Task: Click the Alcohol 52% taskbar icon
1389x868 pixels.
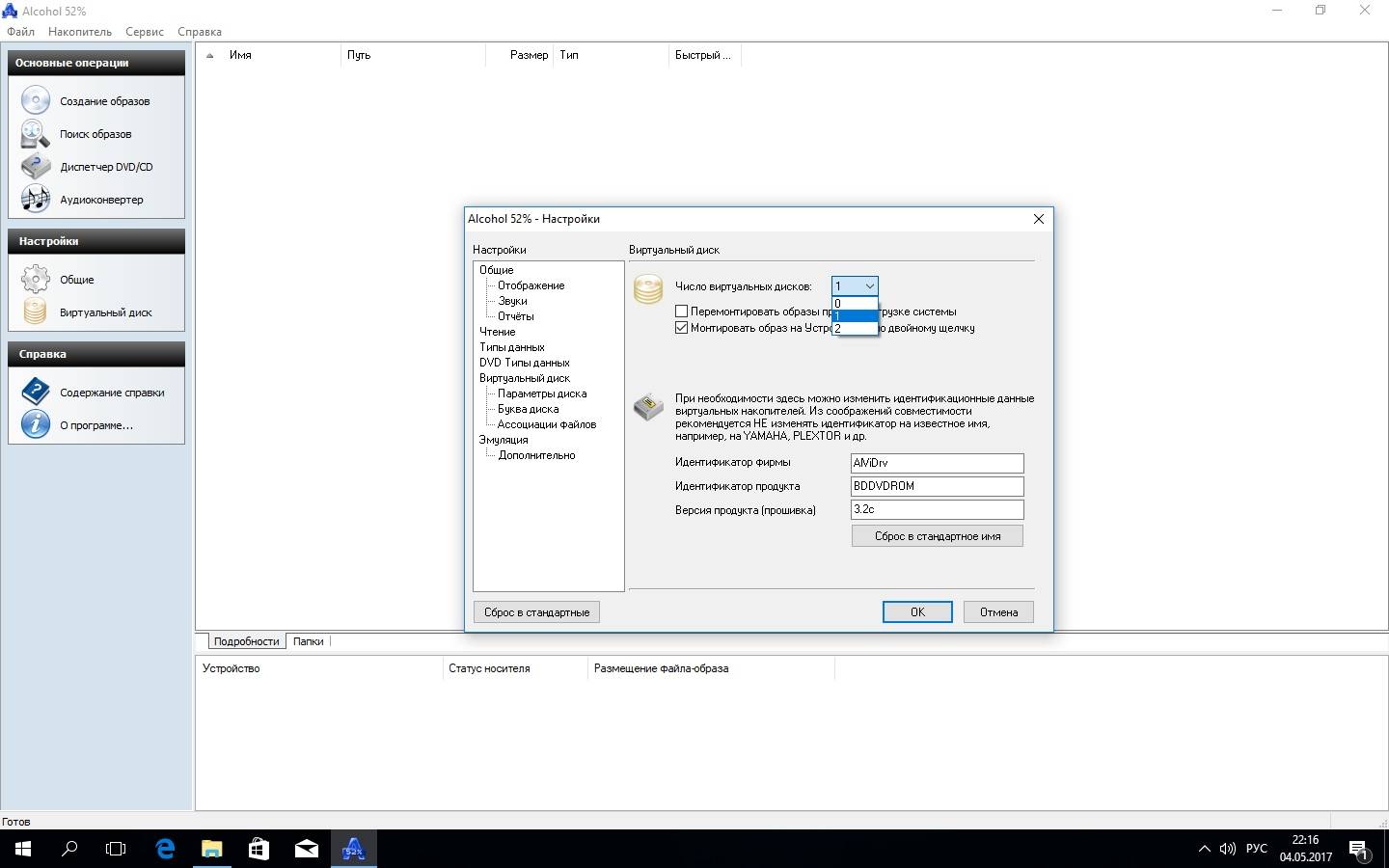Action: (353, 849)
